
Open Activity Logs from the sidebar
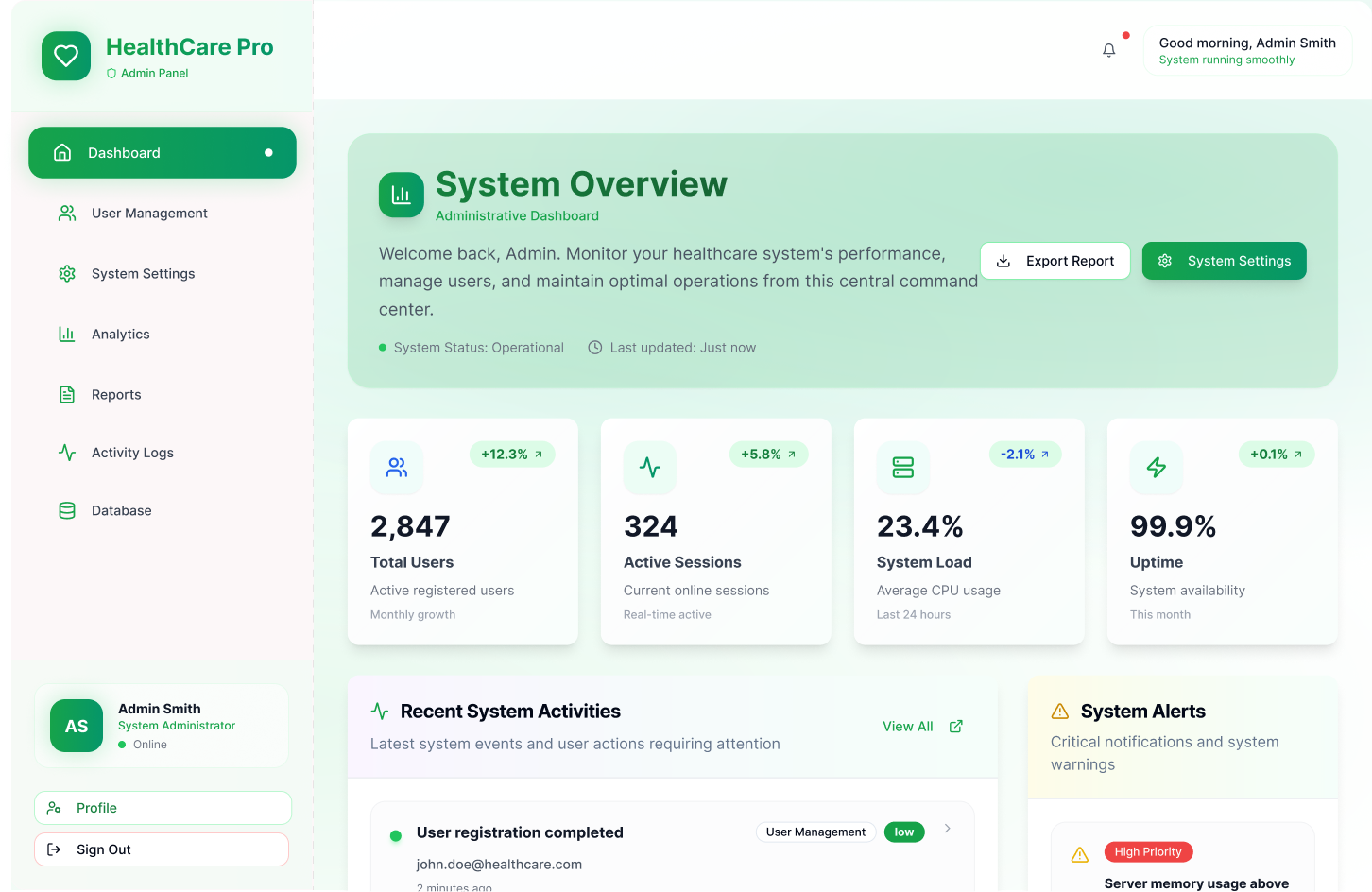pyautogui.click(x=132, y=453)
